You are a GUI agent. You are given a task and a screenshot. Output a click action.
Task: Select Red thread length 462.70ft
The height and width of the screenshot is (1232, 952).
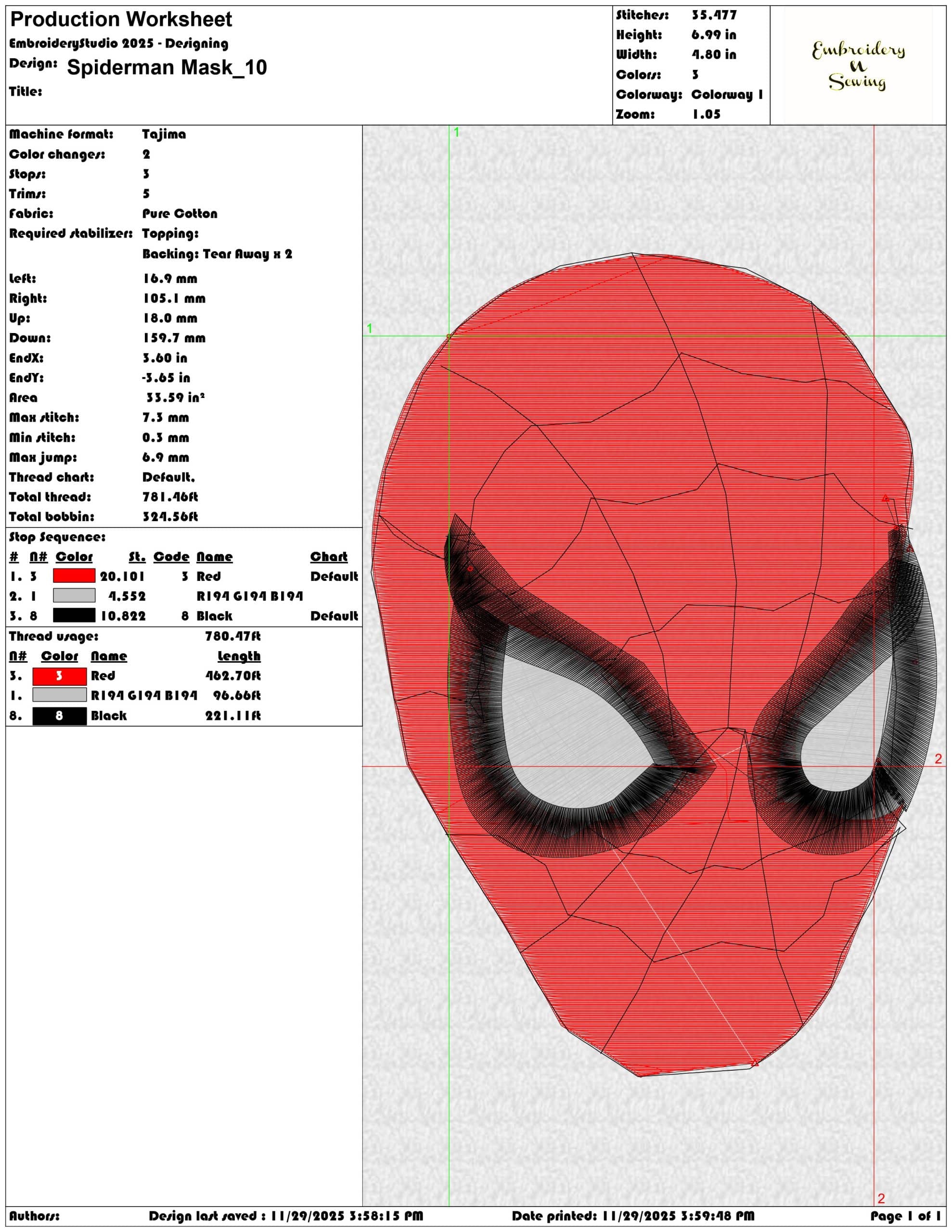(x=233, y=676)
